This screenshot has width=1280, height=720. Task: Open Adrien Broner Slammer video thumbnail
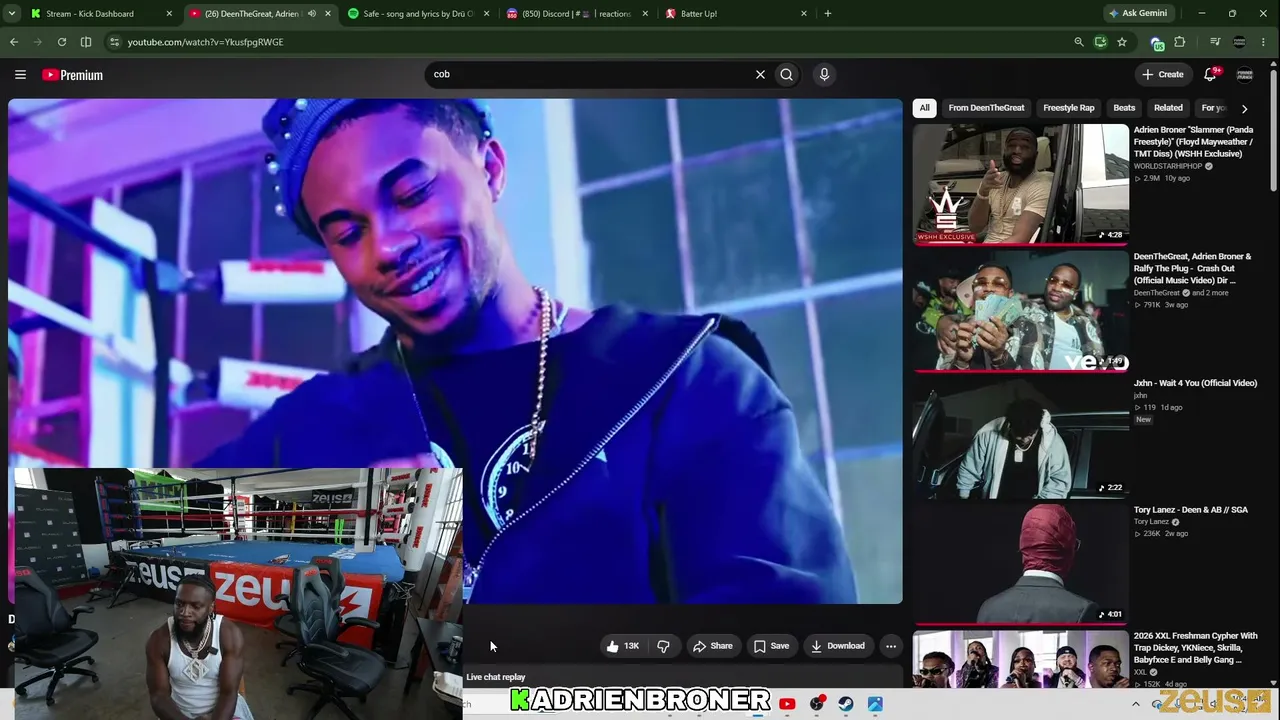(1021, 183)
